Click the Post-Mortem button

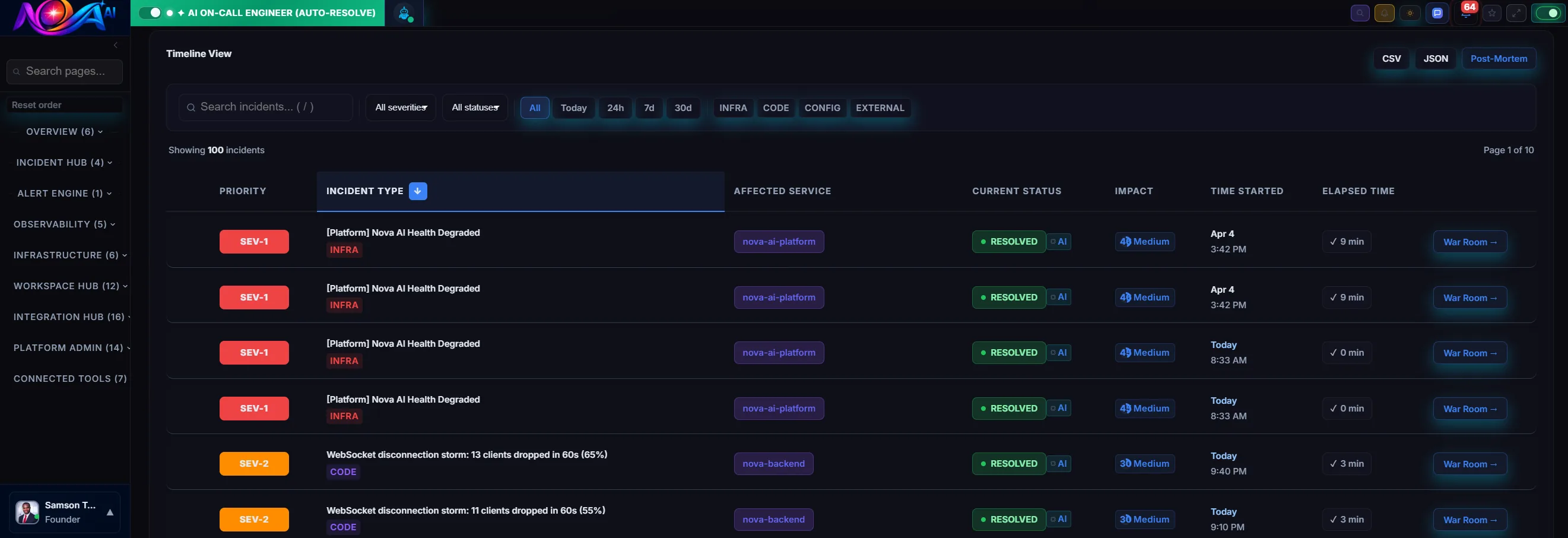click(1499, 59)
